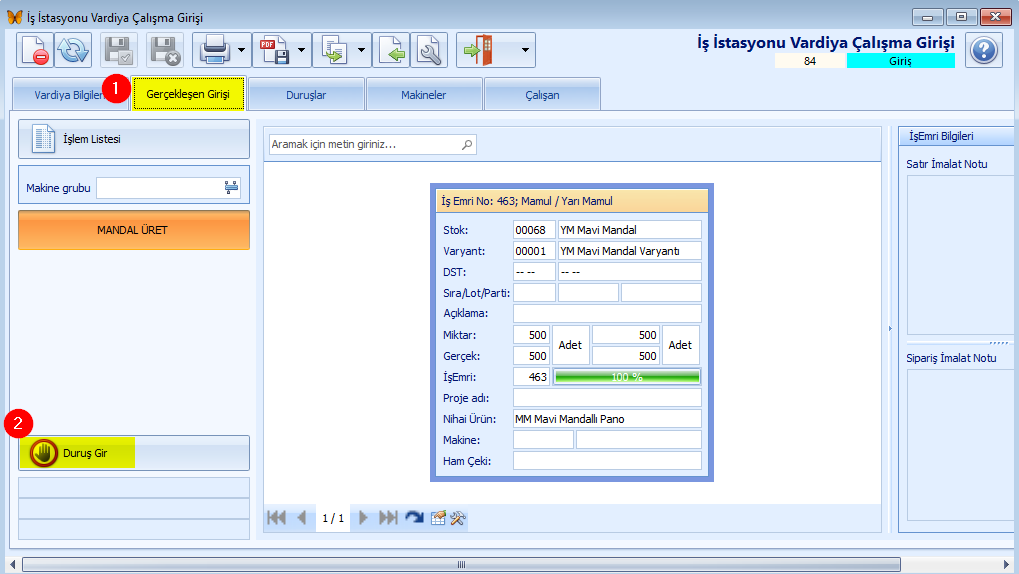Click the wrench document settings icon
This screenshot has height=574, width=1019.
(429, 50)
